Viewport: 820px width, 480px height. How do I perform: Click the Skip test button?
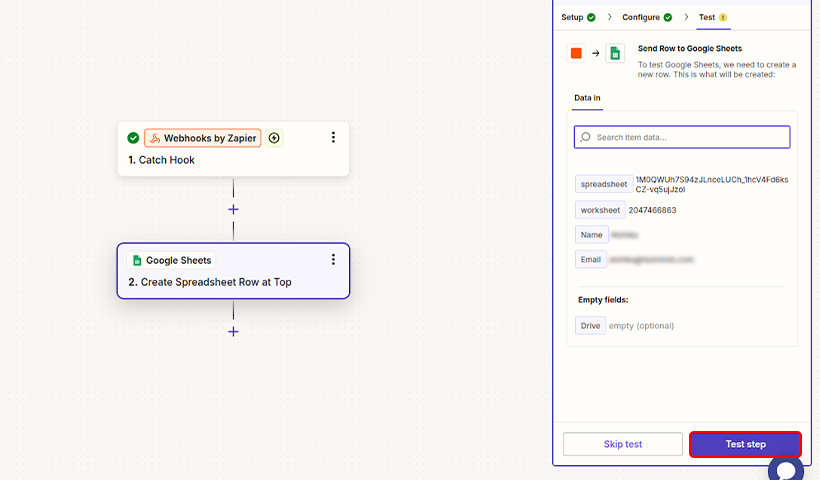pos(623,444)
